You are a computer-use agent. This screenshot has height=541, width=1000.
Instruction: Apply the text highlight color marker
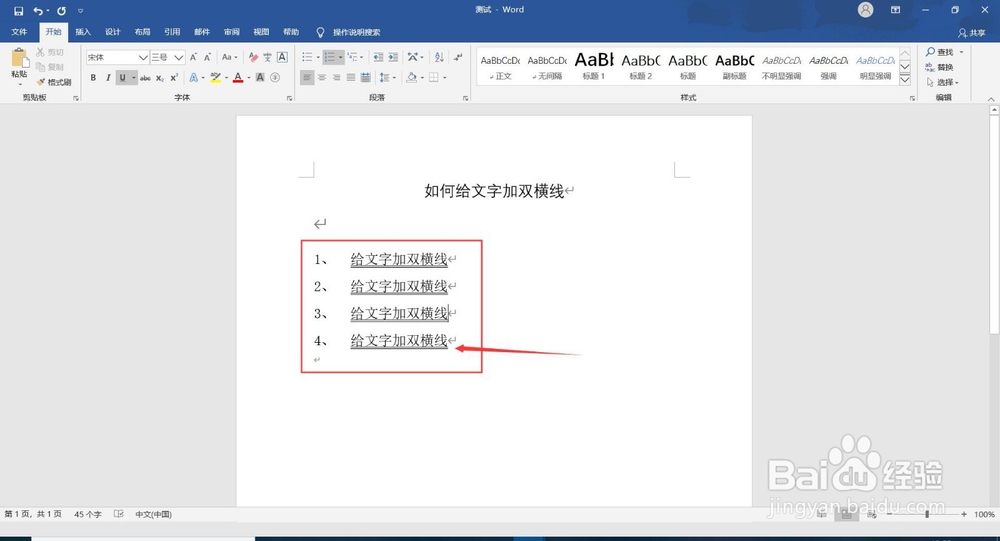(x=216, y=78)
